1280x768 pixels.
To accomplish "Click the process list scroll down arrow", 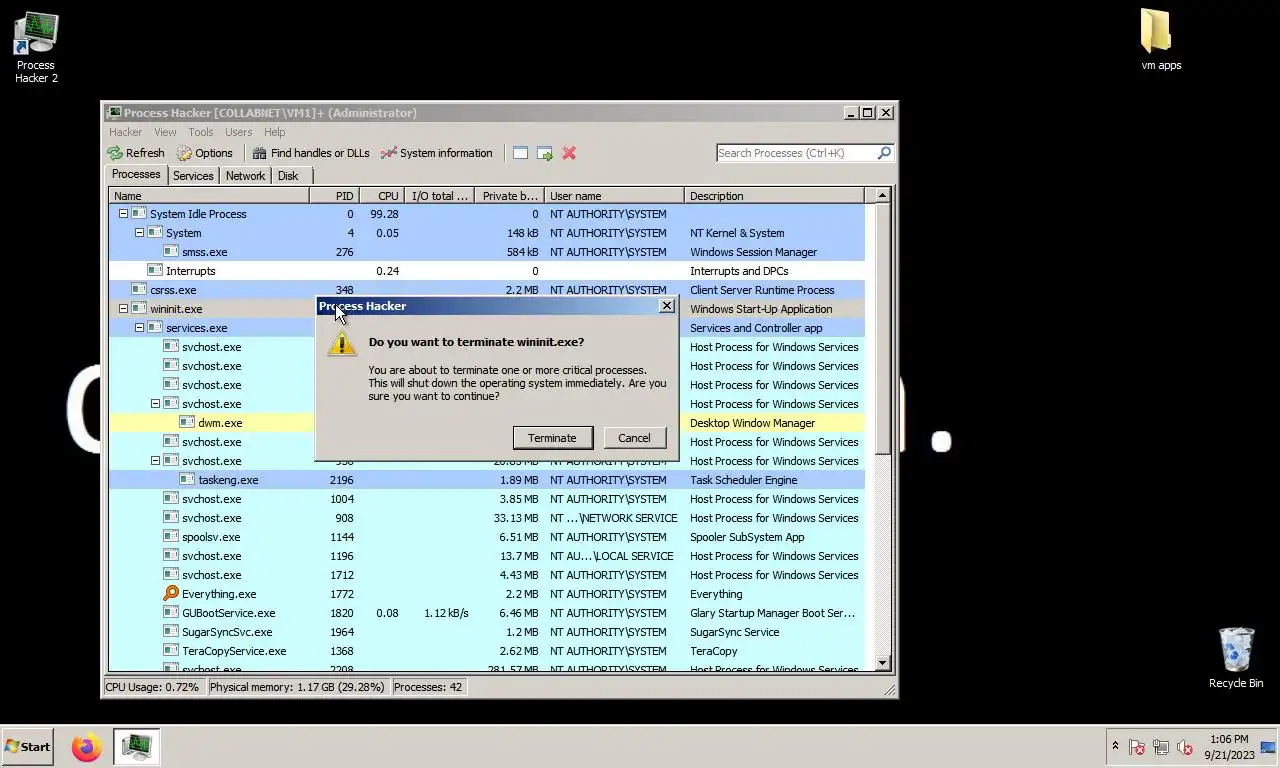I will pos(882,663).
